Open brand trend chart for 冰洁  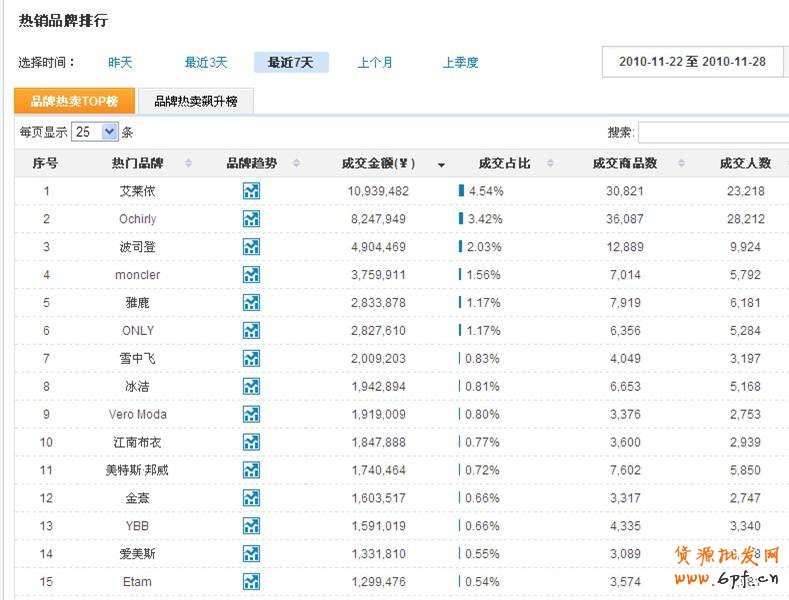251,386
